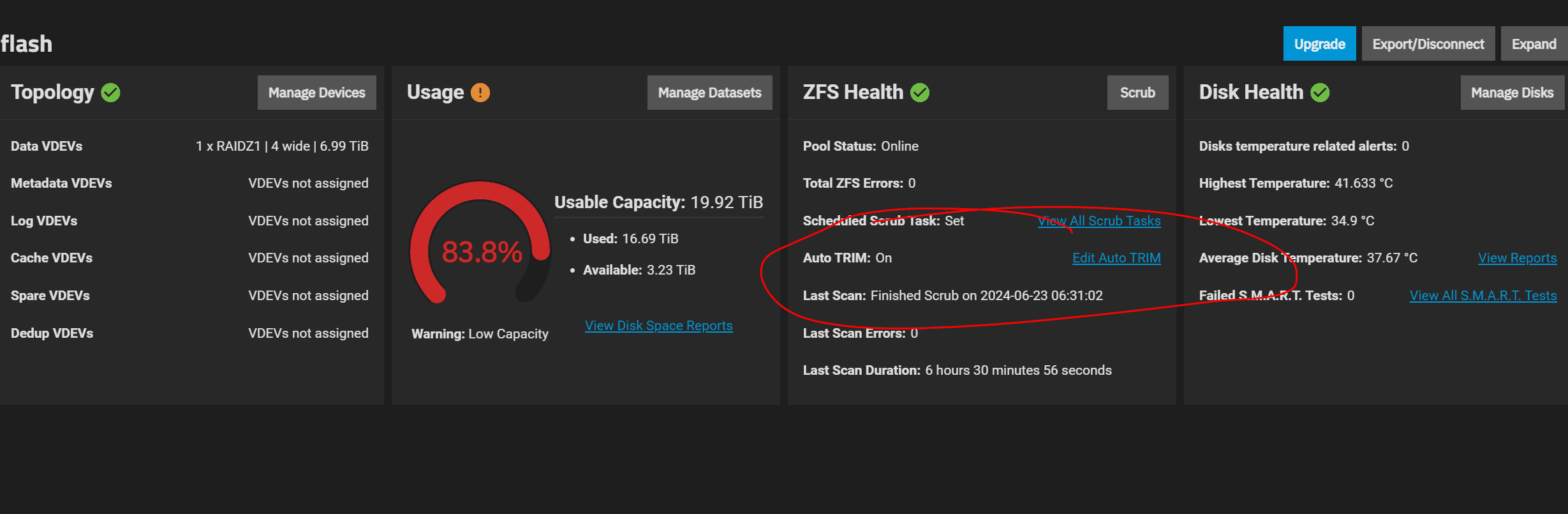Open the View Reports link for disk temperature
Image resolution: width=1568 pixels, height=514 pixels.
point(1518,258)
